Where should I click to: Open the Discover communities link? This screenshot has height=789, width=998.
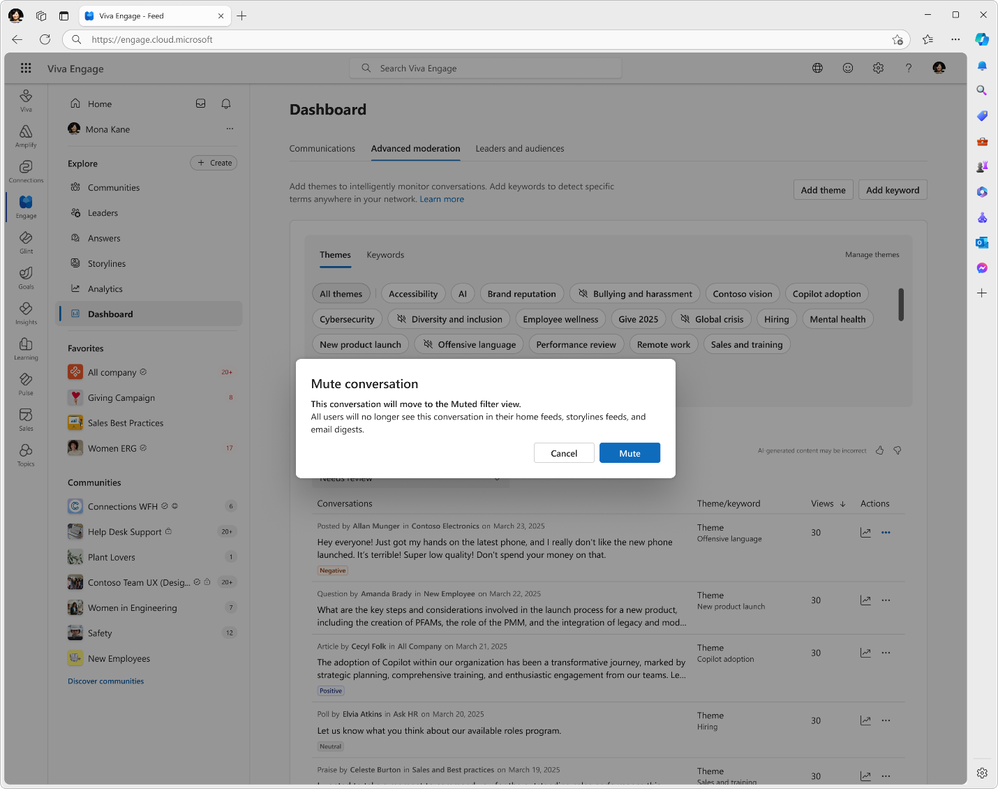click(x=106, y=681)
